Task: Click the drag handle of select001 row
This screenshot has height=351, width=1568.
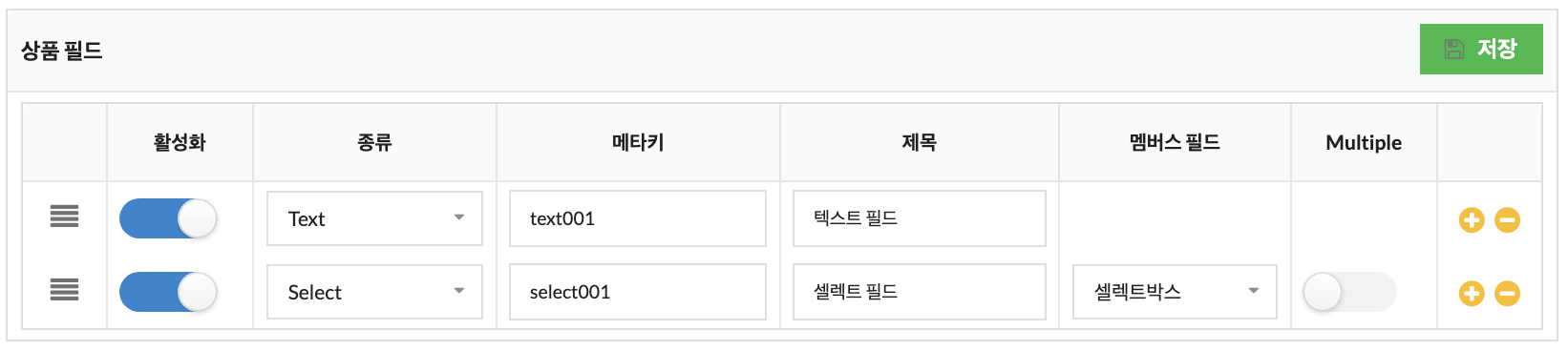Action: [x=64, y=290]
